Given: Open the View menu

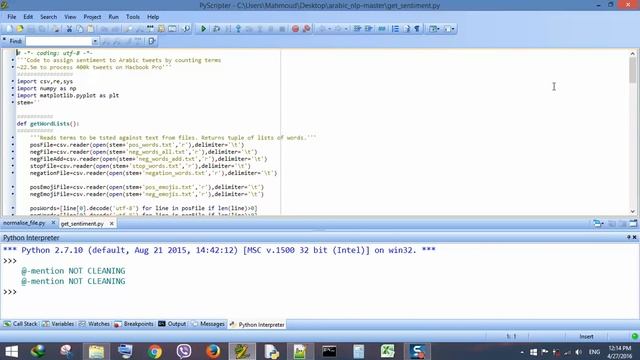Looking at the screenshot, I should (x=70, y=17).
